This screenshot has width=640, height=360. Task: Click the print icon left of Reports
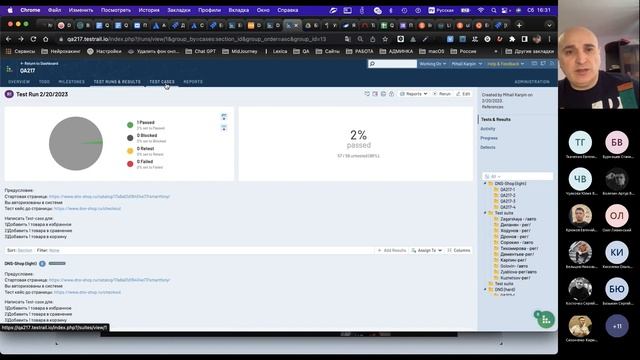tap(383, 94)
